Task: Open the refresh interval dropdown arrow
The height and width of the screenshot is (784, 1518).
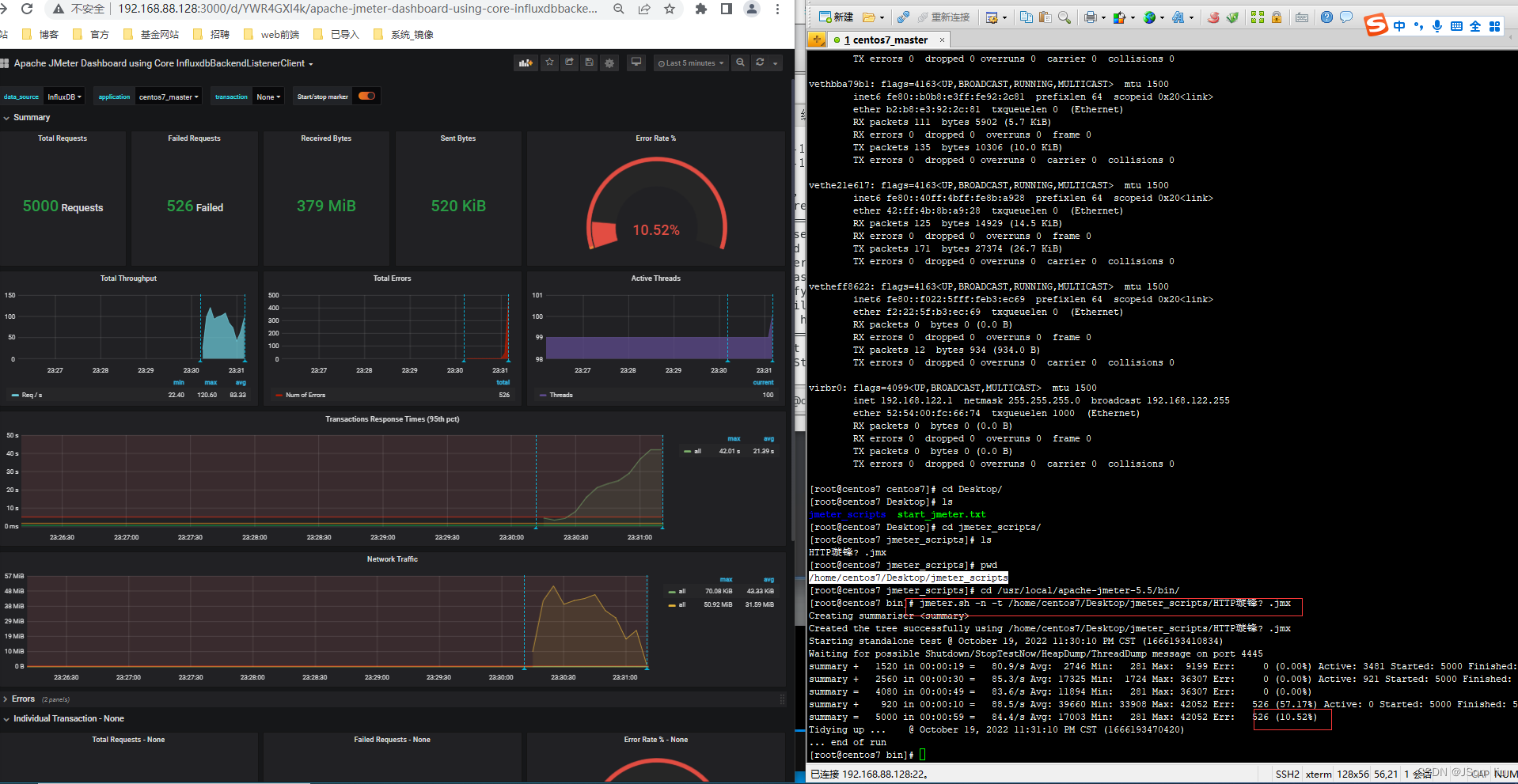Action: click(x=776, y=62)
